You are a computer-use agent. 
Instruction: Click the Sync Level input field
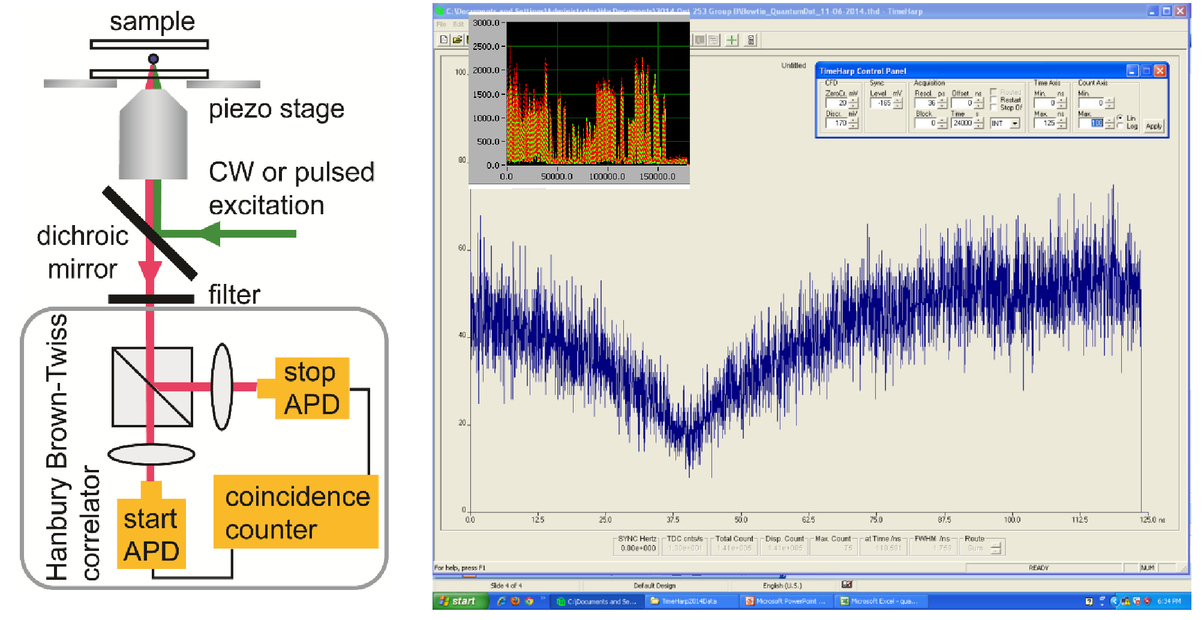click(881, 103)
